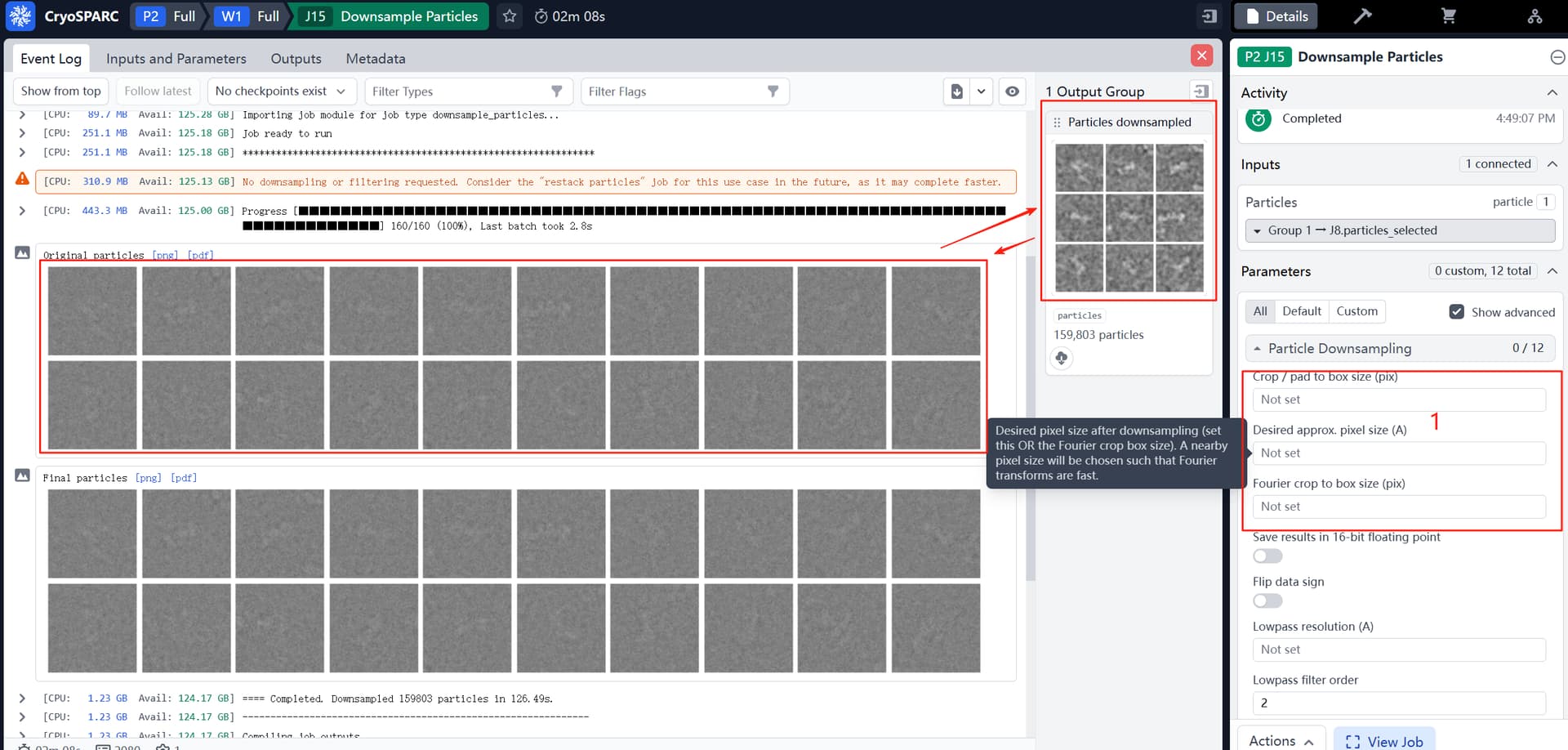The width and height of the screenshot is (1568, 750).
Task: Click the particles output download icon
Action: pyautogui.click(x=1061, y=358)
